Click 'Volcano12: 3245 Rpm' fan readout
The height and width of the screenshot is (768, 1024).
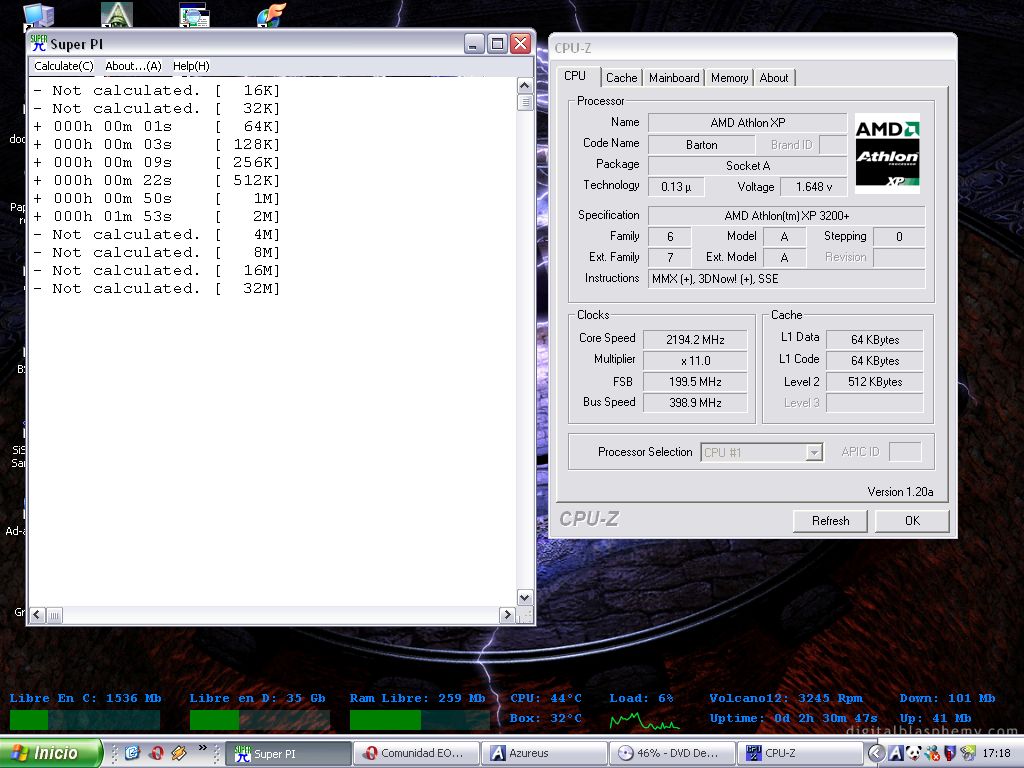786,698
